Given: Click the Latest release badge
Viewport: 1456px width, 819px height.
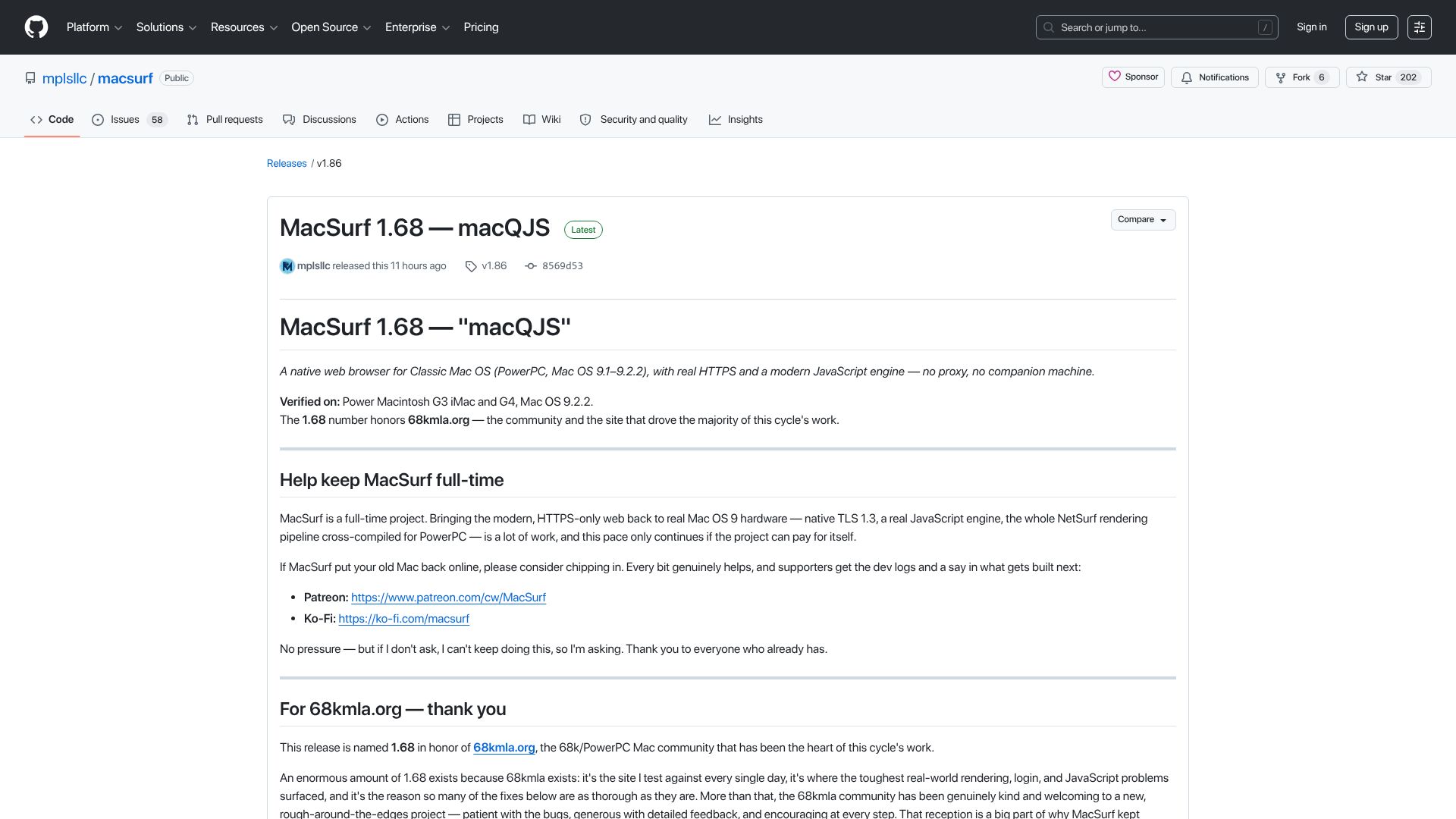Looking at the screenshot, I should (x=583, y=230).
